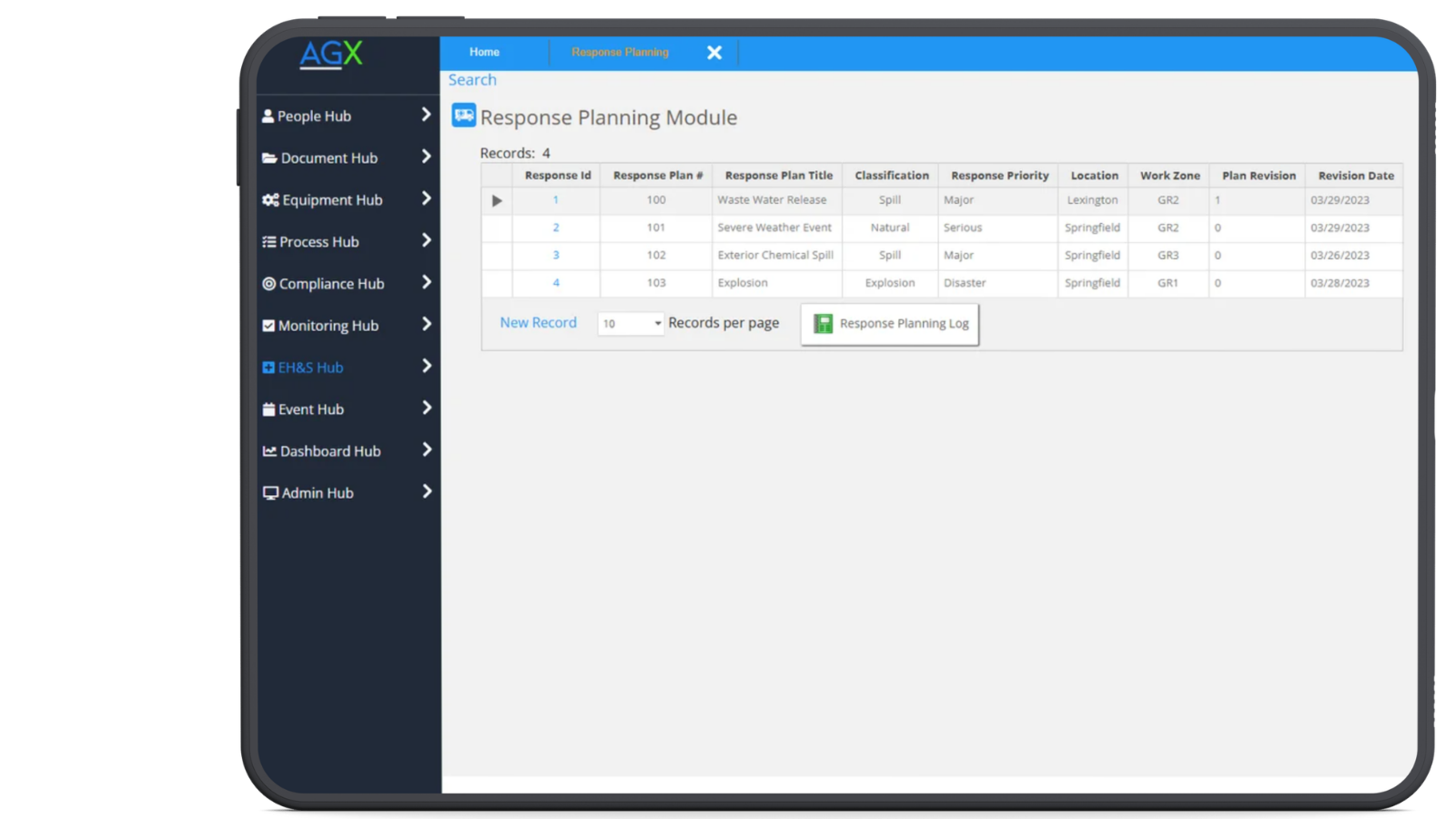
Task: Click the EH&S Hub plus icon
Action: click(x=268, y=367)
